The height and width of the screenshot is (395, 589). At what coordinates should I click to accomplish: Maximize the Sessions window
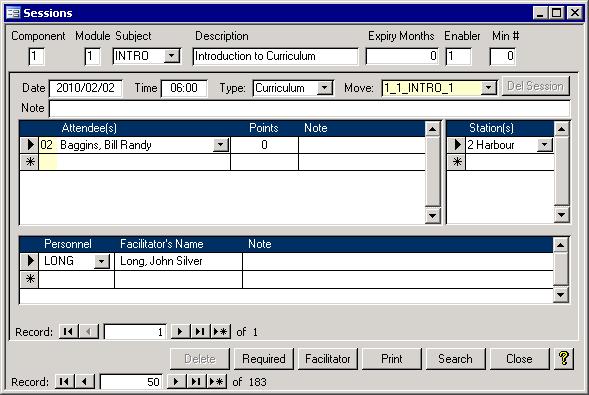(556, 13)
